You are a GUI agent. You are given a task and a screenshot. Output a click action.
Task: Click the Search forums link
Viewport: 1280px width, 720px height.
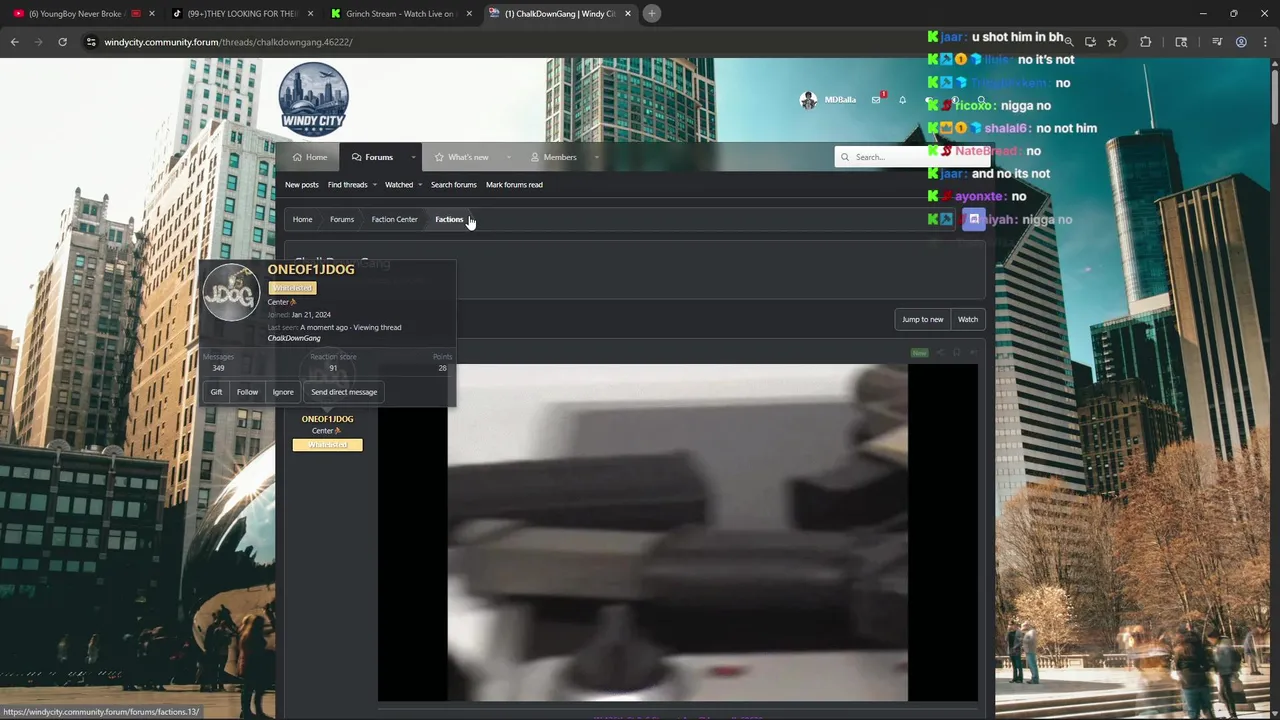click(x=453, y=185)
